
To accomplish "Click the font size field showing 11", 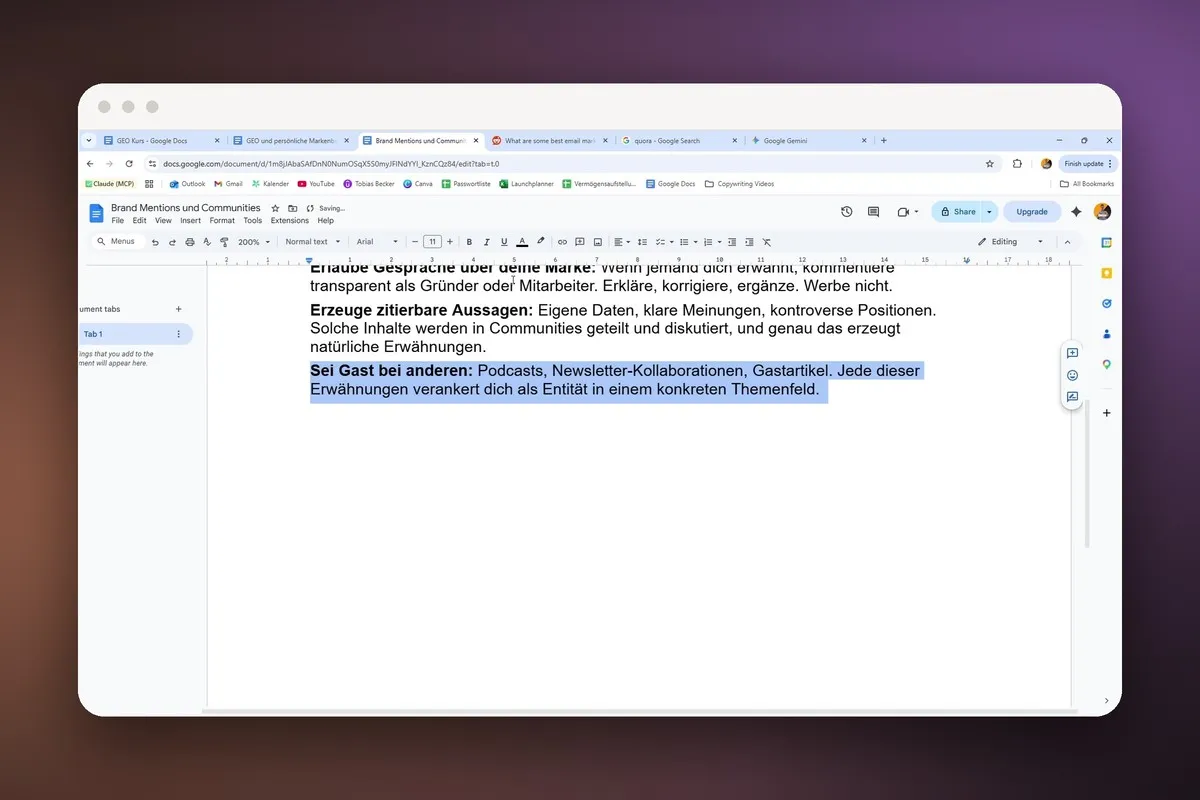I will tap(432, 242).
